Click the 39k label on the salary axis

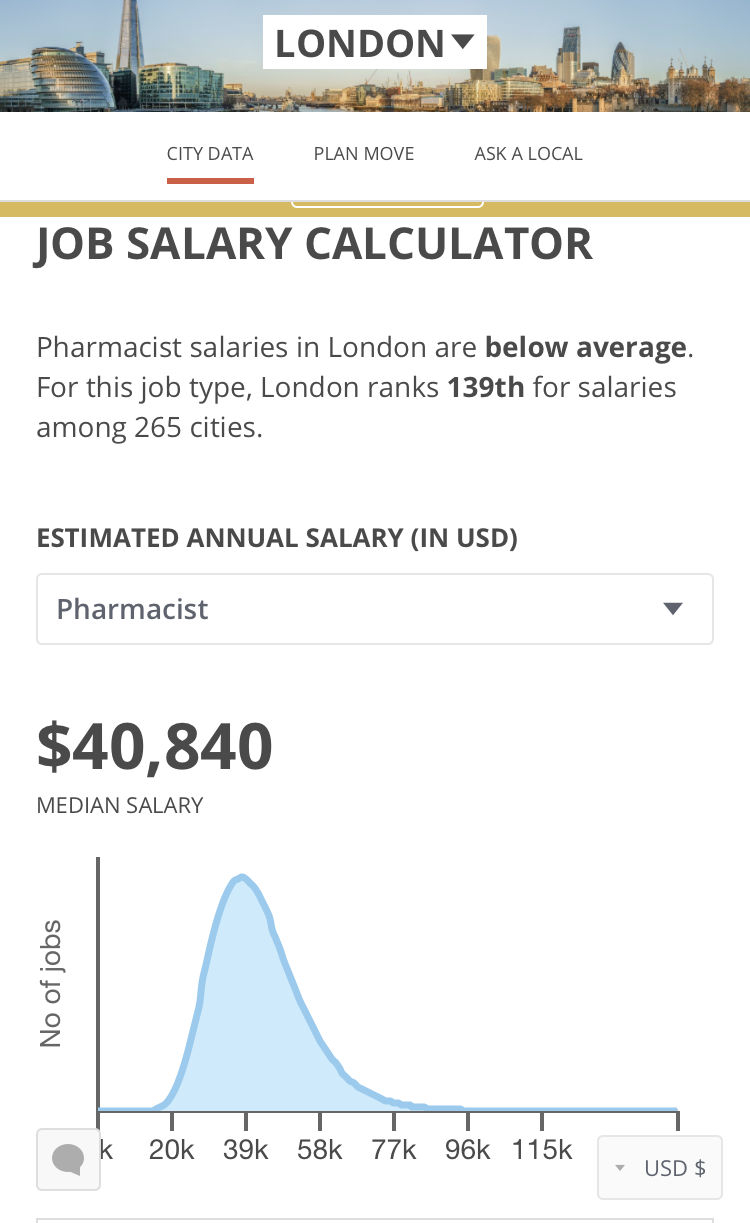pos(246,1151)
